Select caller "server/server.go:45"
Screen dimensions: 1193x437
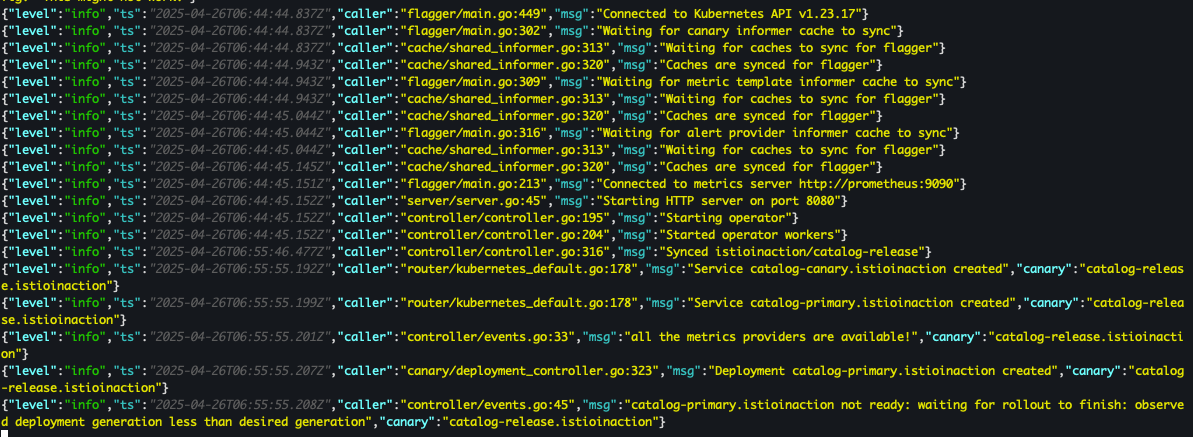click(x=472, y=201)
